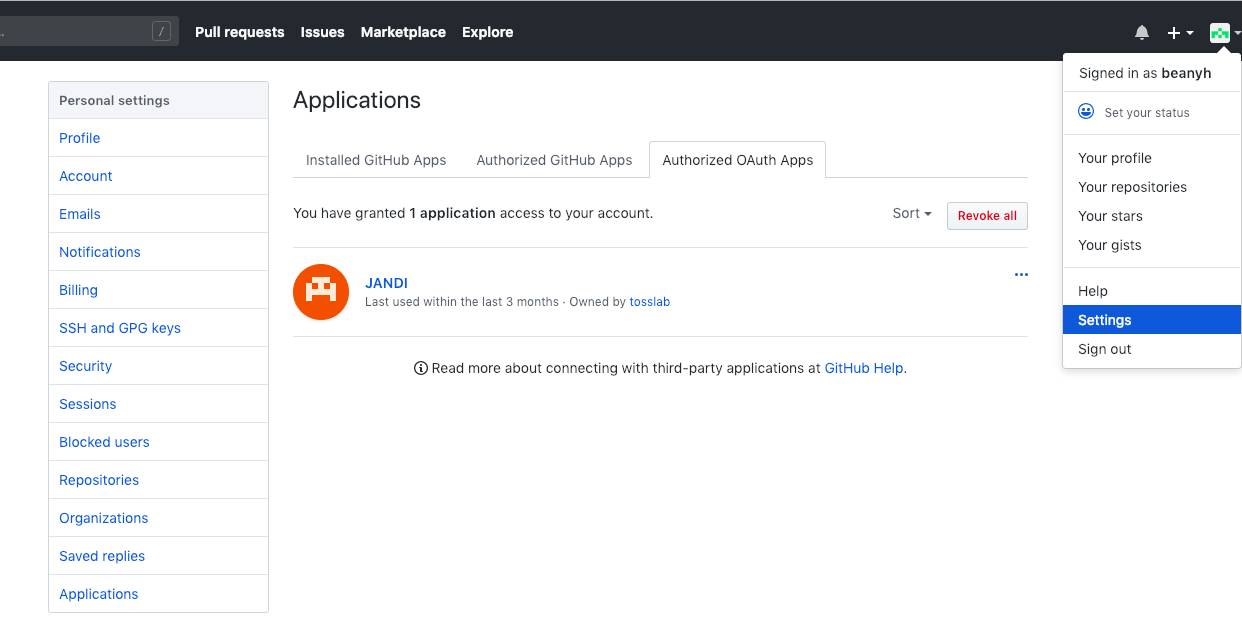Open the JANDI three-dot options menu
This screenshot has height=627, width=1242.
[x=1021, y=275]
